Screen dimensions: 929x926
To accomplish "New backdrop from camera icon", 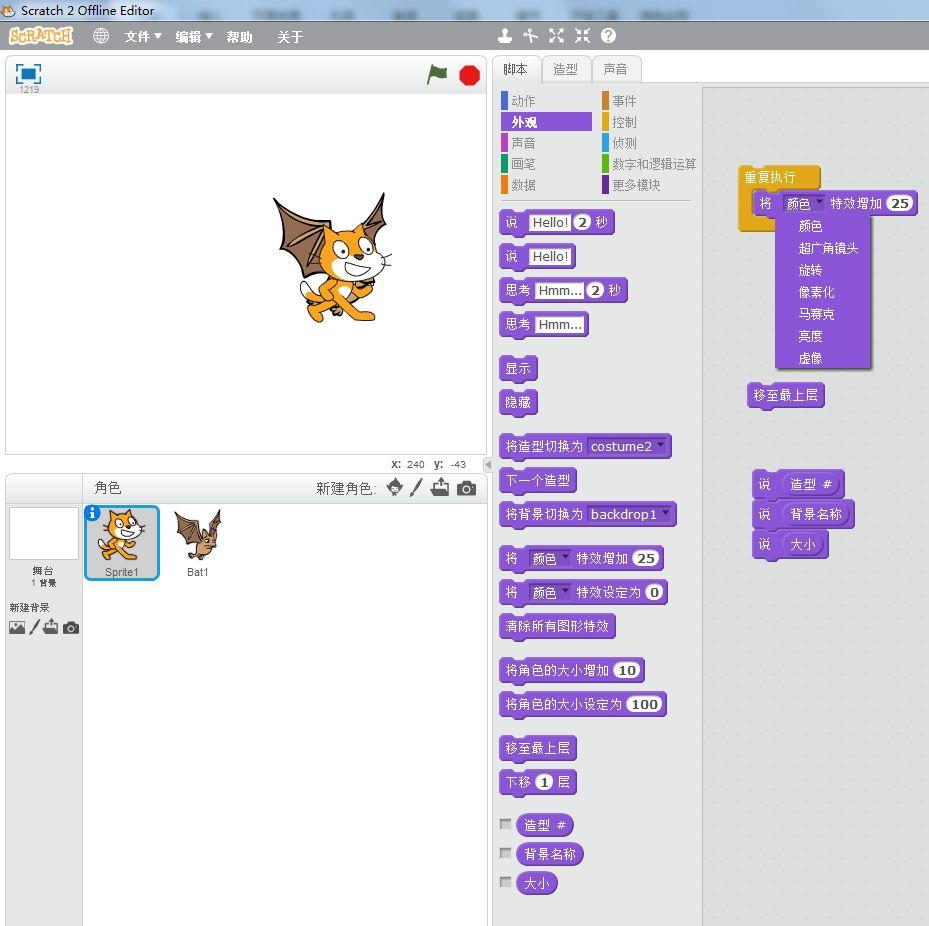I will pos(71,627).
